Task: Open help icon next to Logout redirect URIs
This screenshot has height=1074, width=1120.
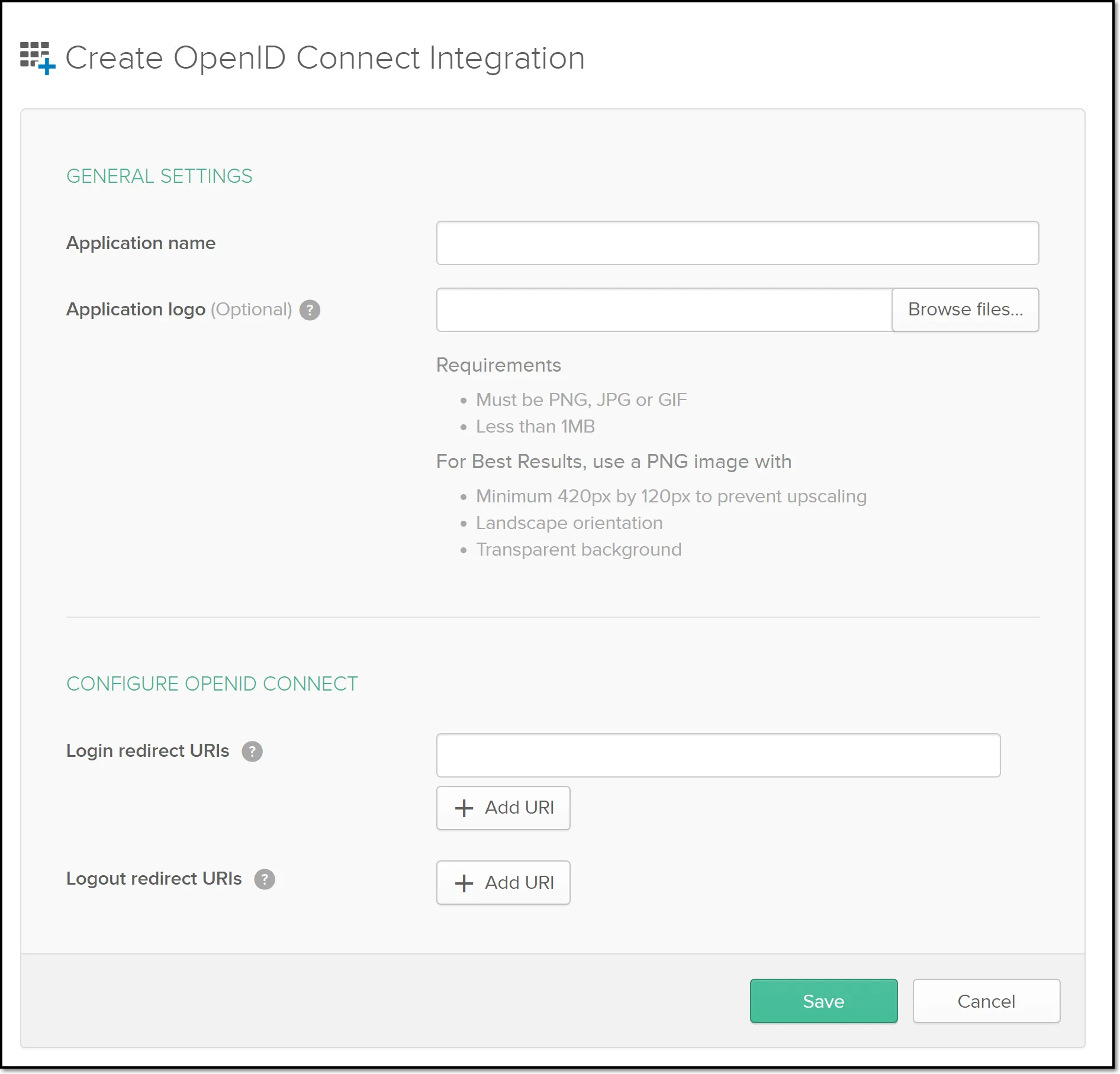Action: click(x=265, y=879)
